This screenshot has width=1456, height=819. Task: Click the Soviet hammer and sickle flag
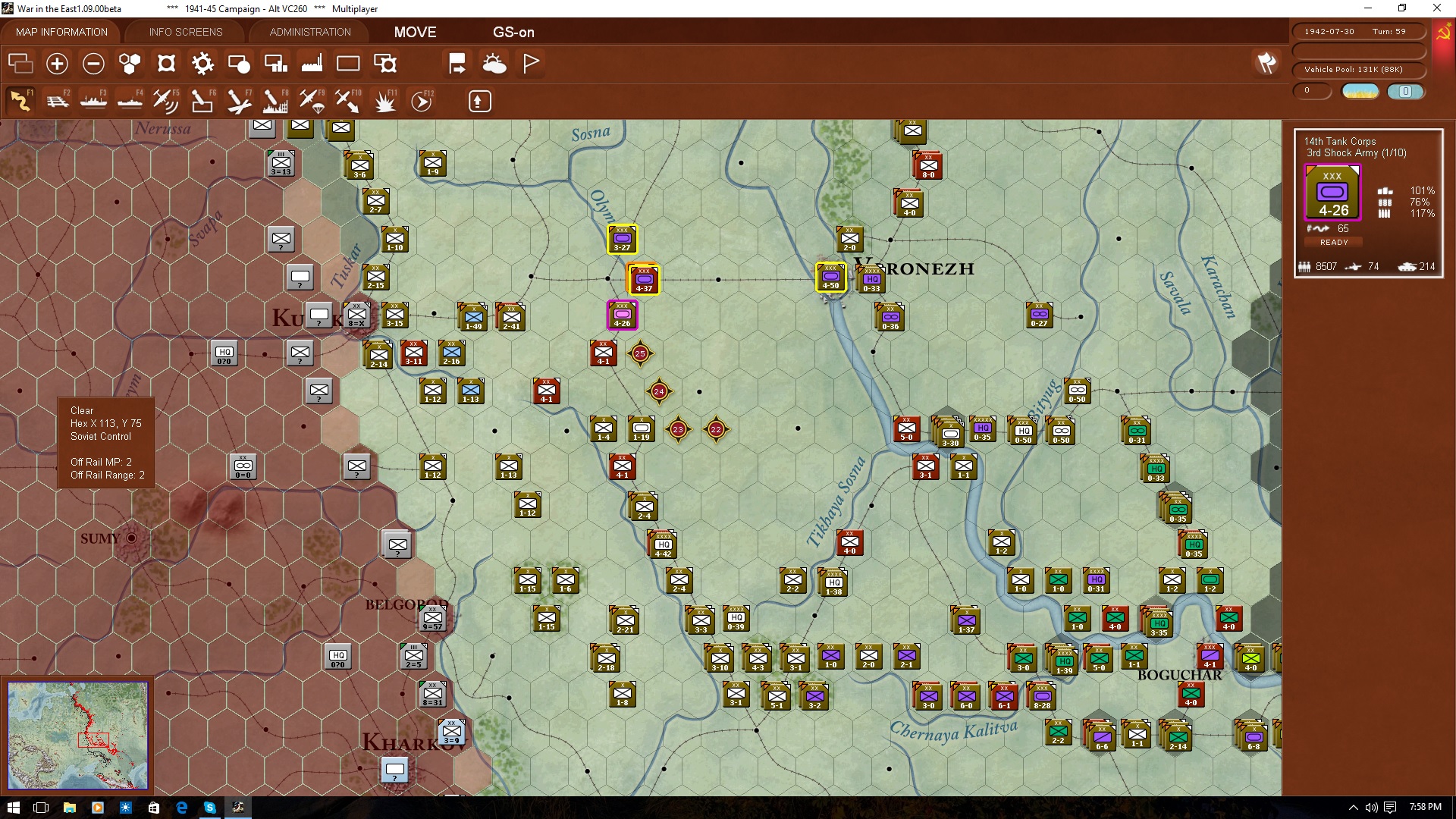point(1442,33)
